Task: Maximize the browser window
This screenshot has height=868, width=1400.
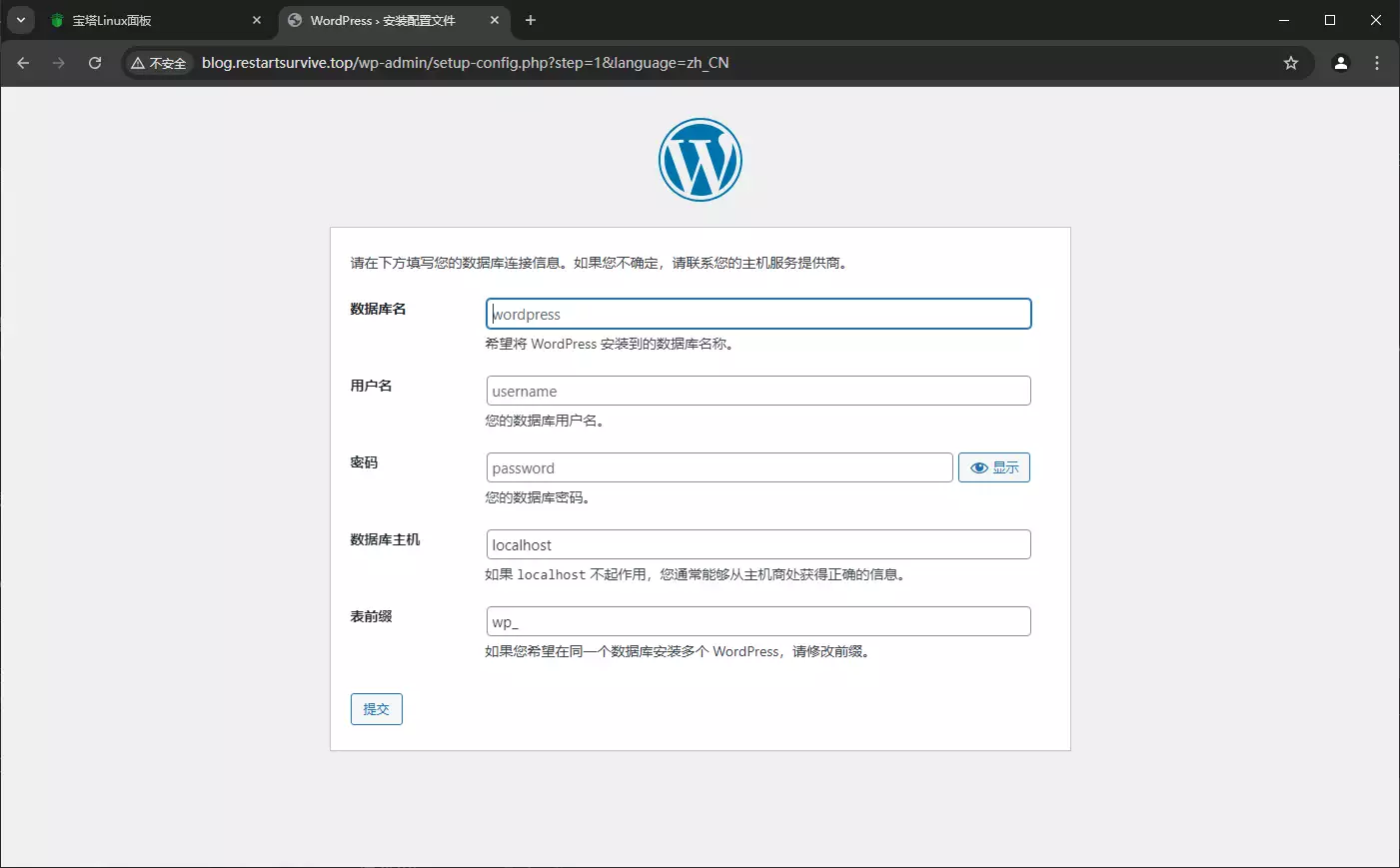Action: click(1330, 20)
